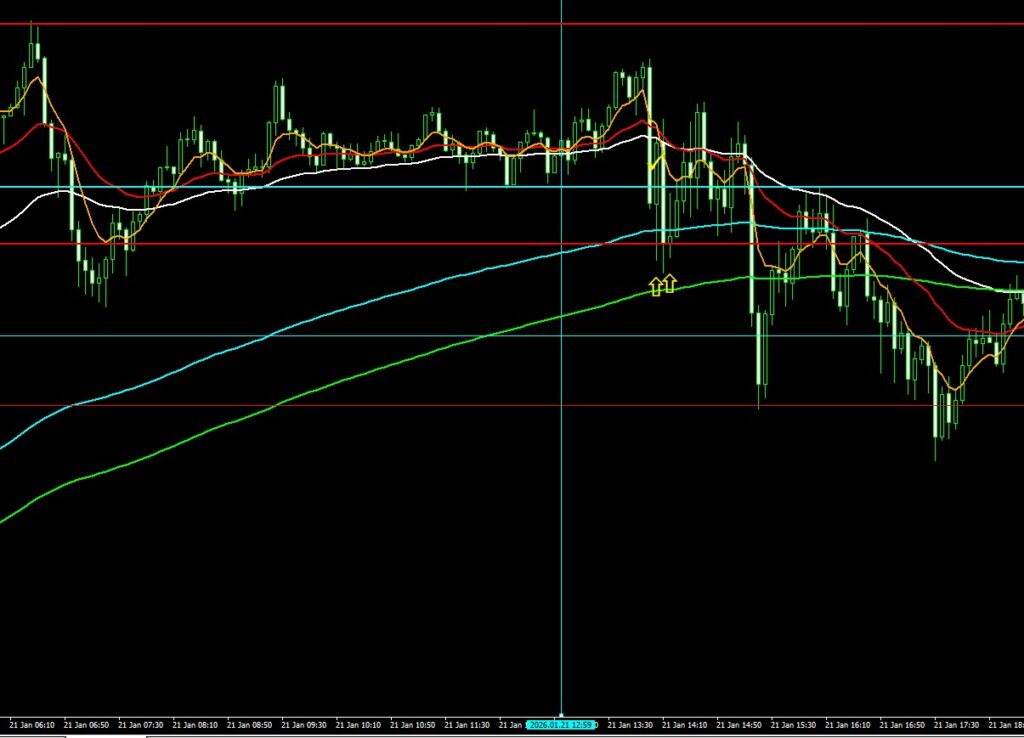Select the crosshair date label 2026.01.21 12:59
This screenshot has height=738, width=1024.
[x=561, y=724]
